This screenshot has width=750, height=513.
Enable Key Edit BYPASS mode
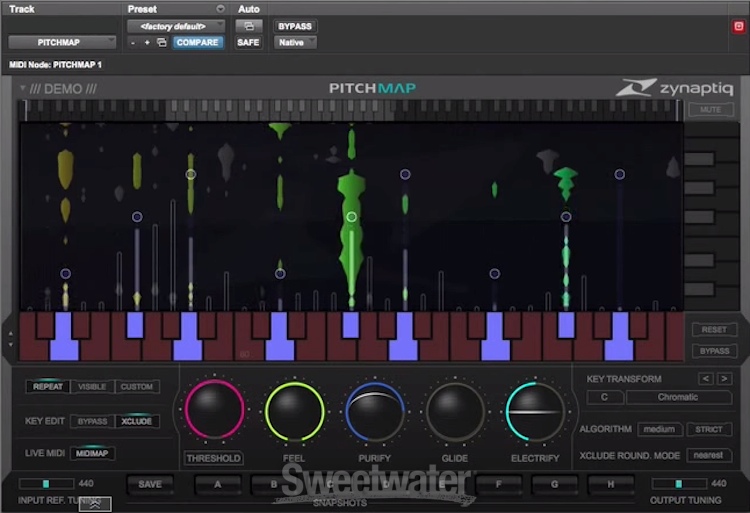click(x=92, y=421)
